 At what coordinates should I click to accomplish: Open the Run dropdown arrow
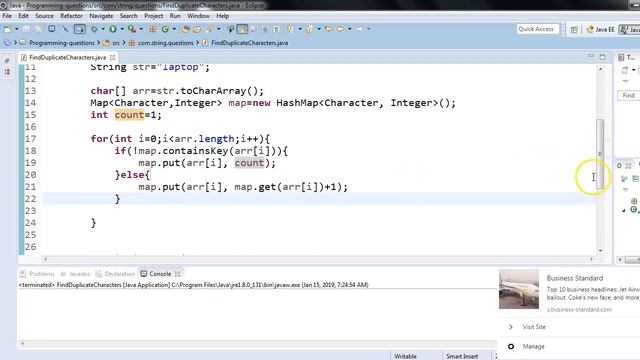122,29
